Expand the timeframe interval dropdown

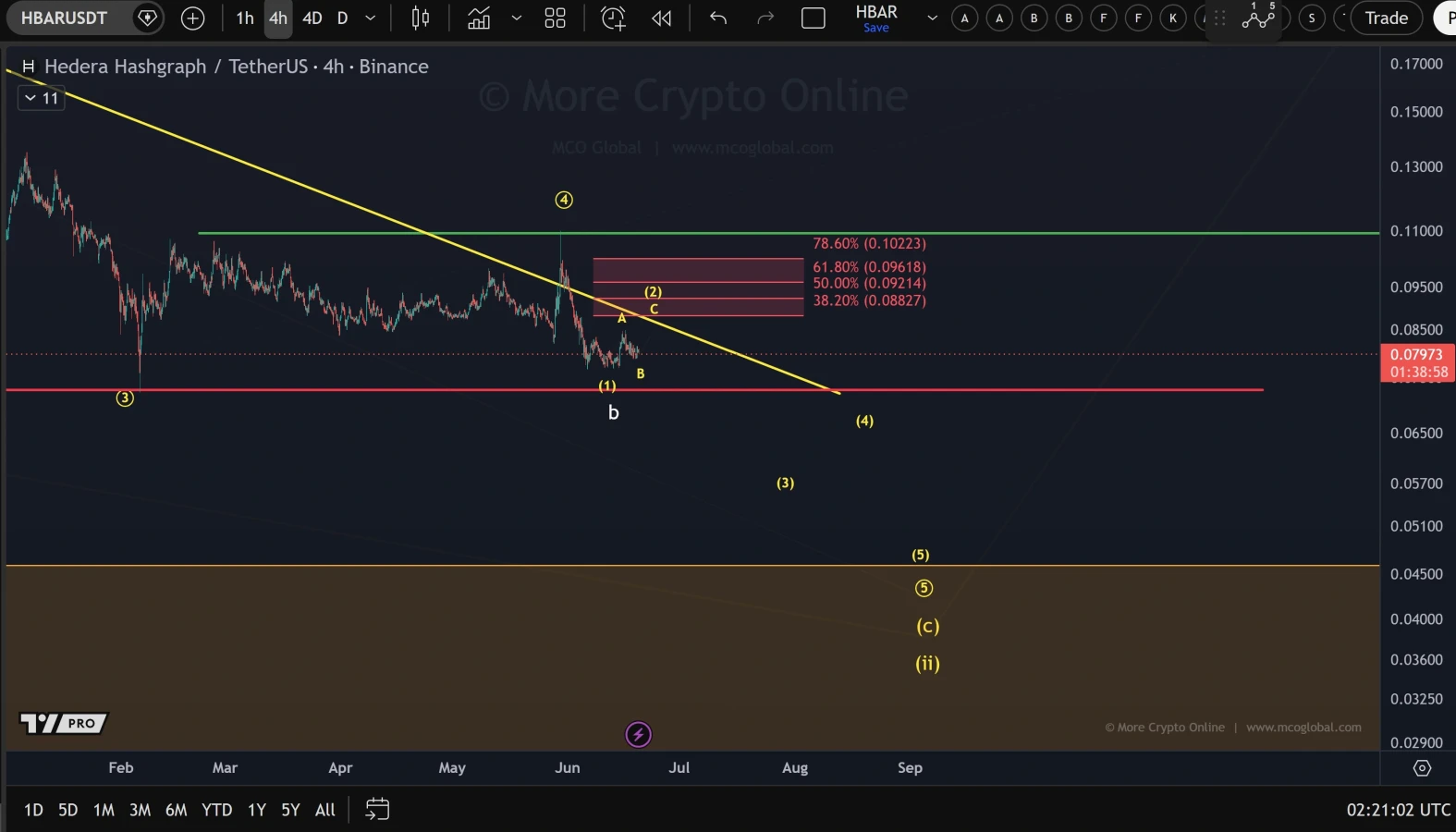point(371,18)
